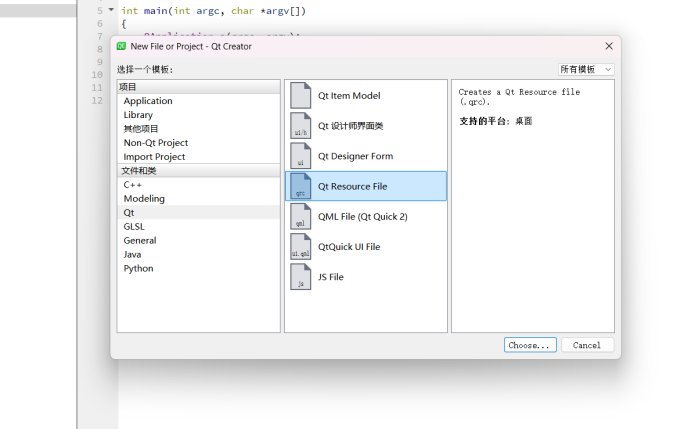692x429 pixels.
Task: Select the Qt files category
Action: tap(199, 212)
